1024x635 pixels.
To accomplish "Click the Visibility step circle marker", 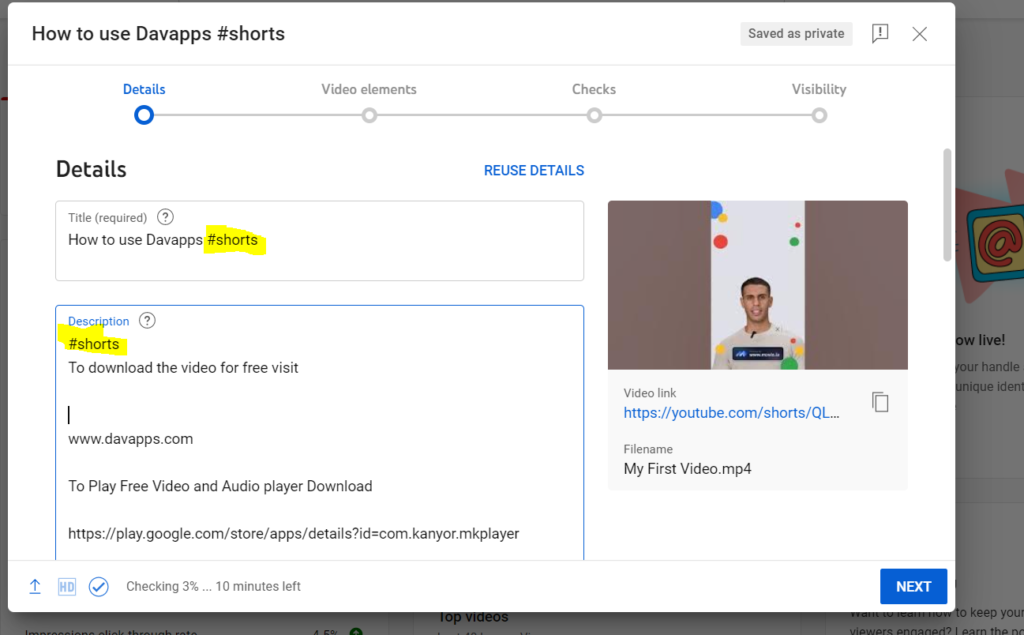I will (x=819, y=116).
